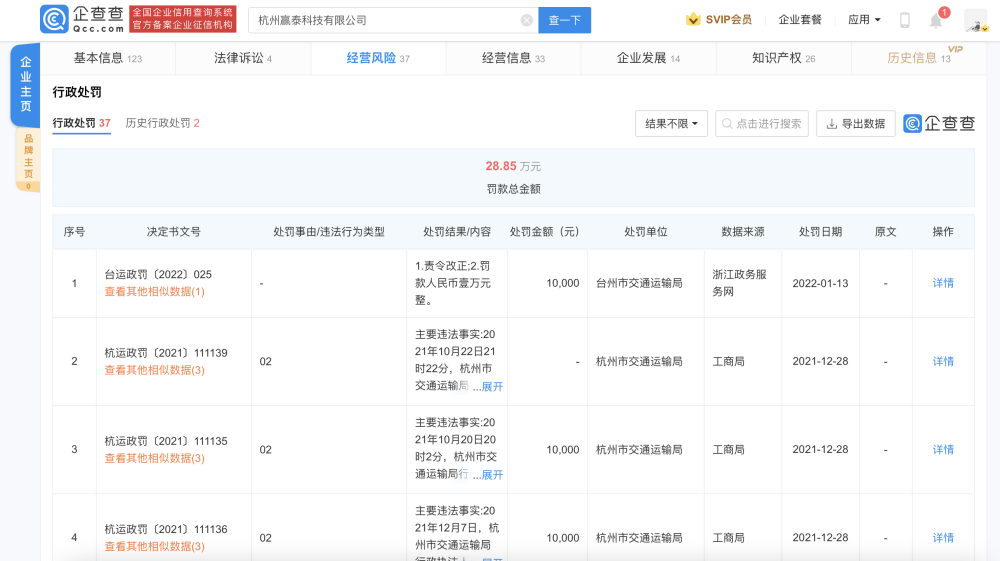Select the 历史行政处罚 sub-tab
Viewport: 1000px width, 561px height.
(163, 123)
